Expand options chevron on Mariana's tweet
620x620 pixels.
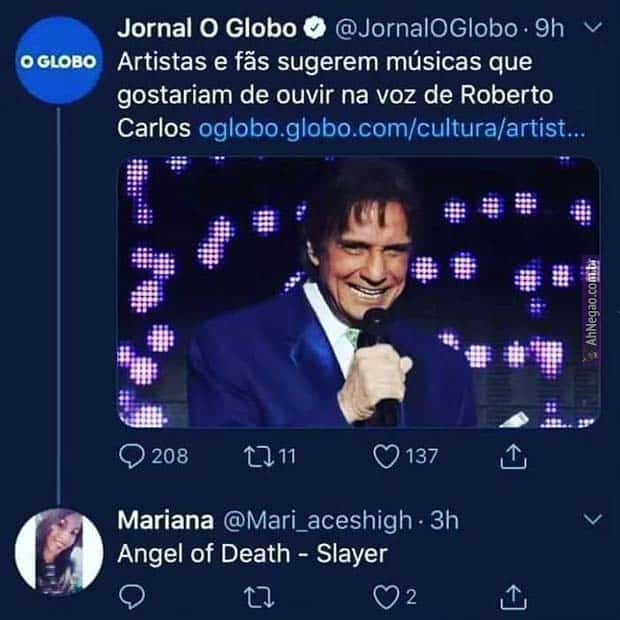click(591, 520)
